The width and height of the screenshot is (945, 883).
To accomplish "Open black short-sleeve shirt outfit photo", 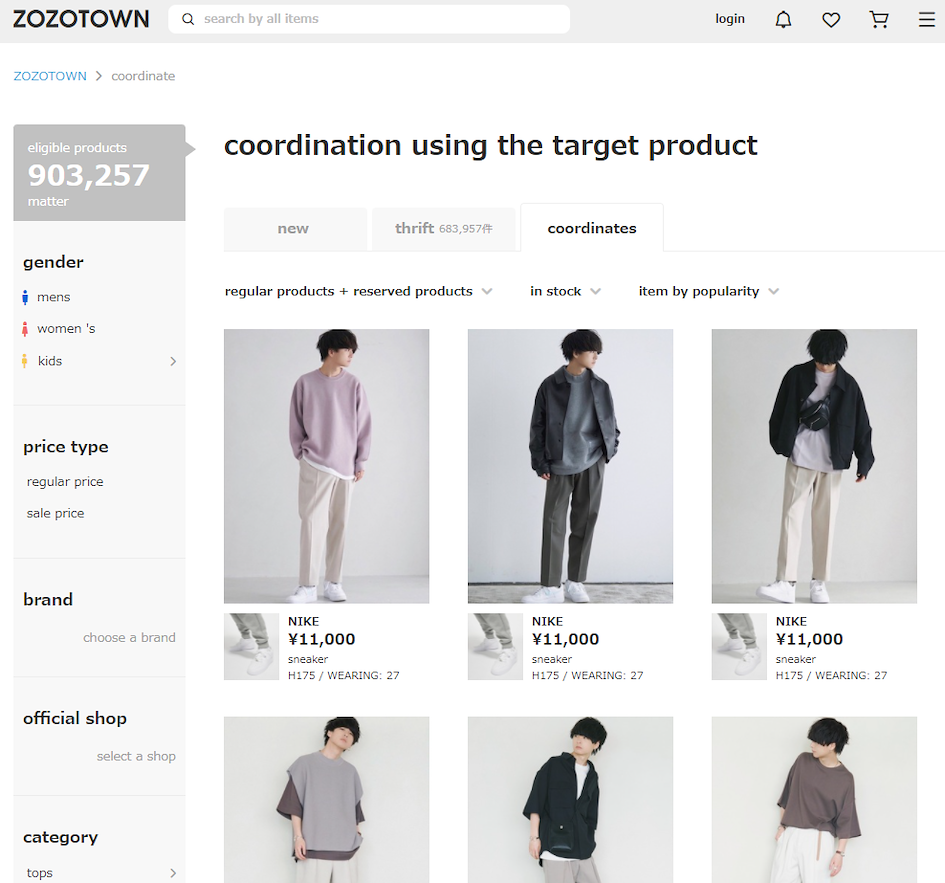I will click(x=570, y=800).
